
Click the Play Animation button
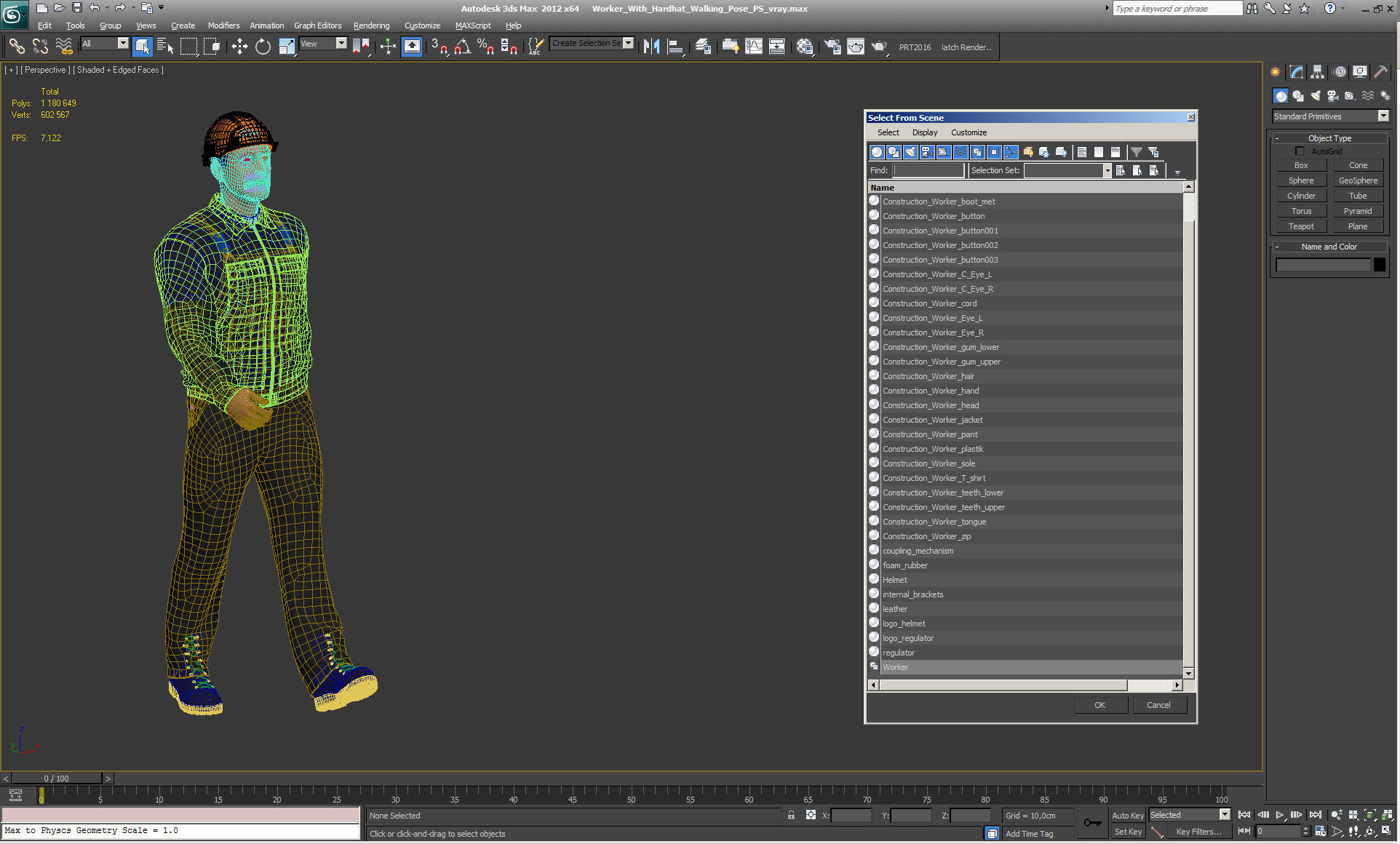tap(1280, 815)
